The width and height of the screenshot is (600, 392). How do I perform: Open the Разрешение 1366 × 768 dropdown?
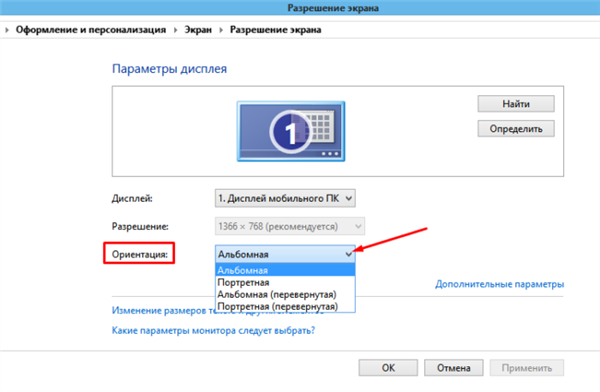point(290,226)
